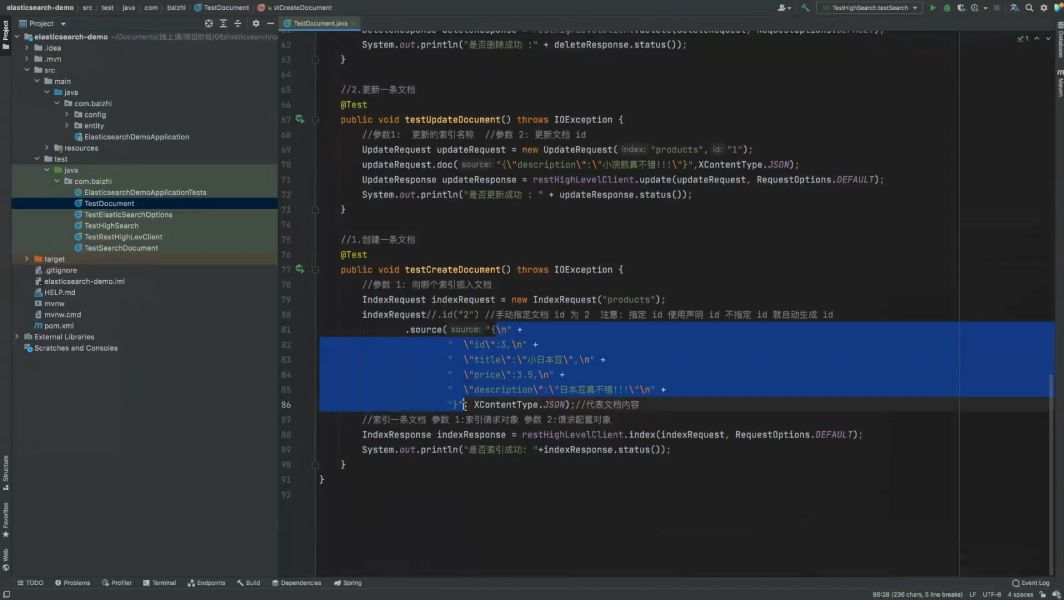Click the green Debug bug icon
The height and width of the screenshot is (600, 1064).
[x=947, y=7]
